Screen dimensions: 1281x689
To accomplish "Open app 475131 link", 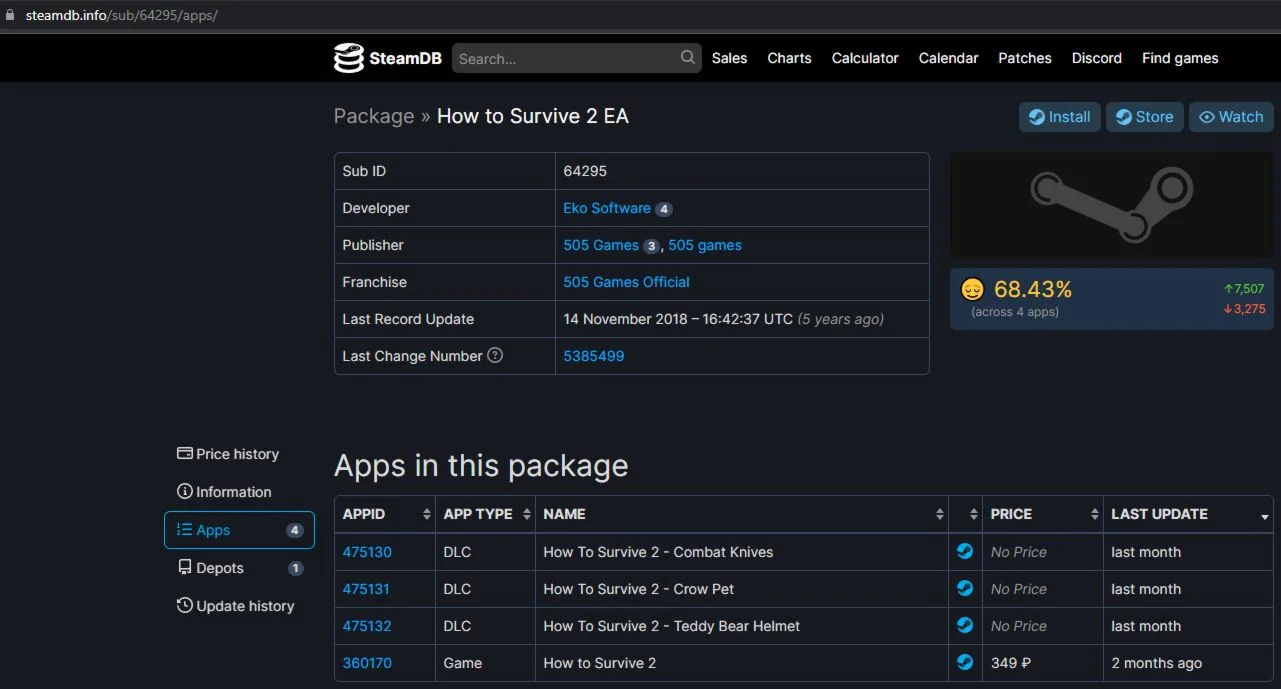I will point(366,589).
